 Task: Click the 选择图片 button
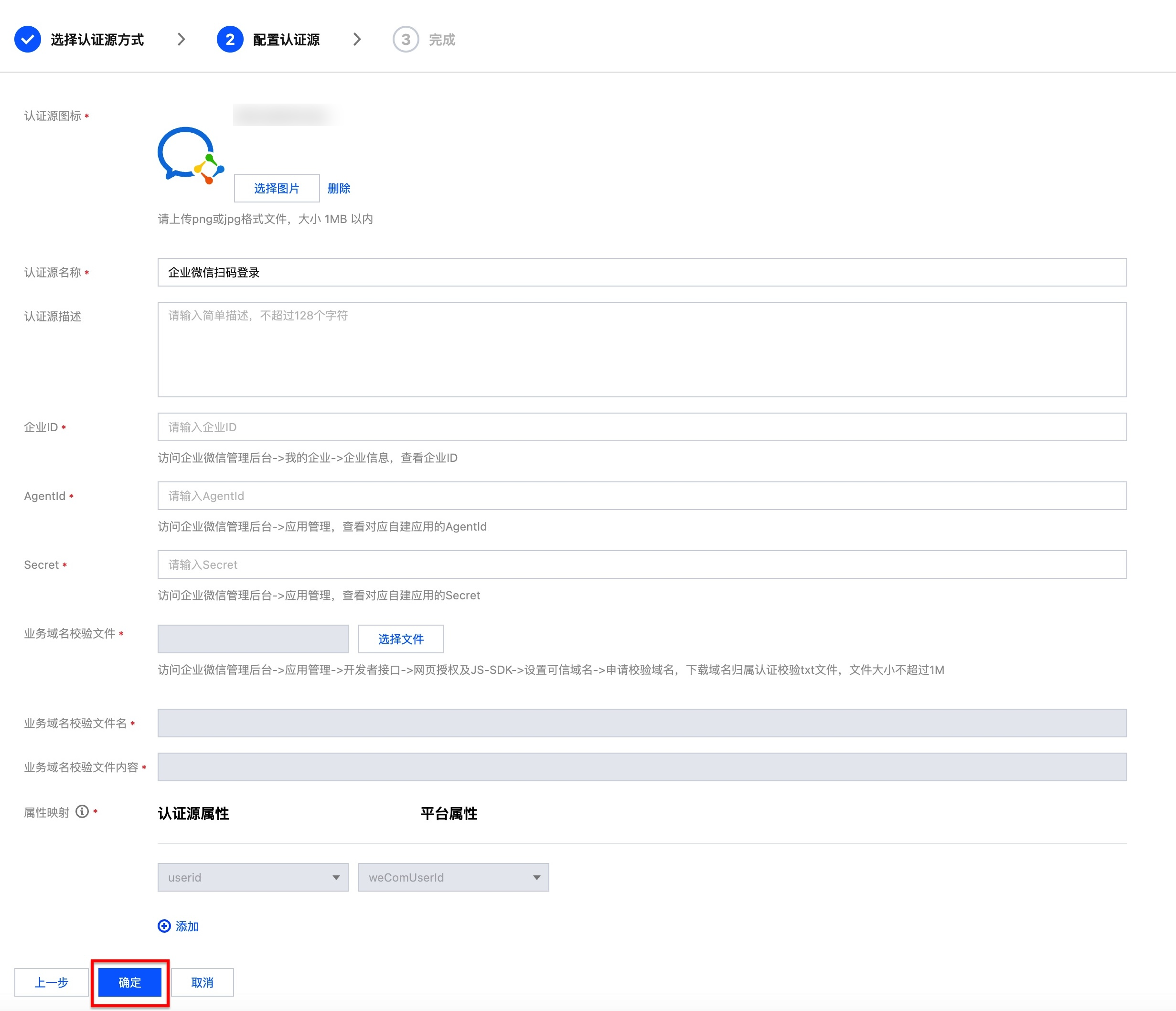[x=277, y=188]
